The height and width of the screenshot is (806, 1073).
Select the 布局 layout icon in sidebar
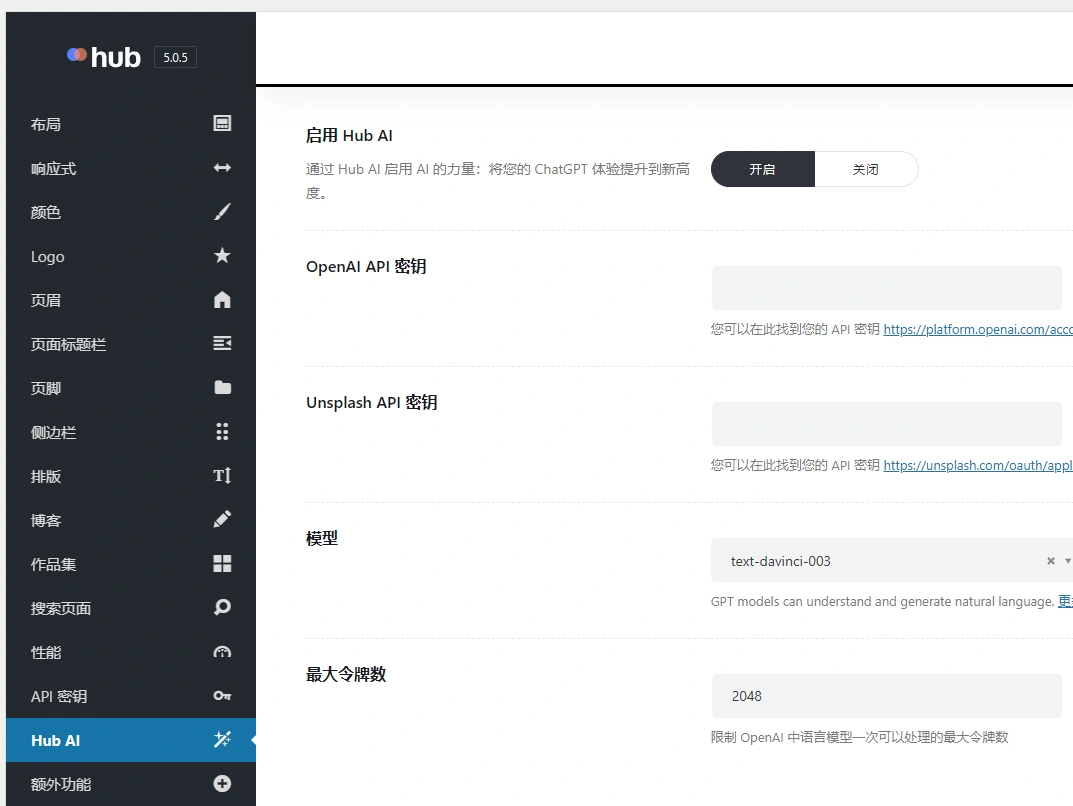(x=221, y=124)
